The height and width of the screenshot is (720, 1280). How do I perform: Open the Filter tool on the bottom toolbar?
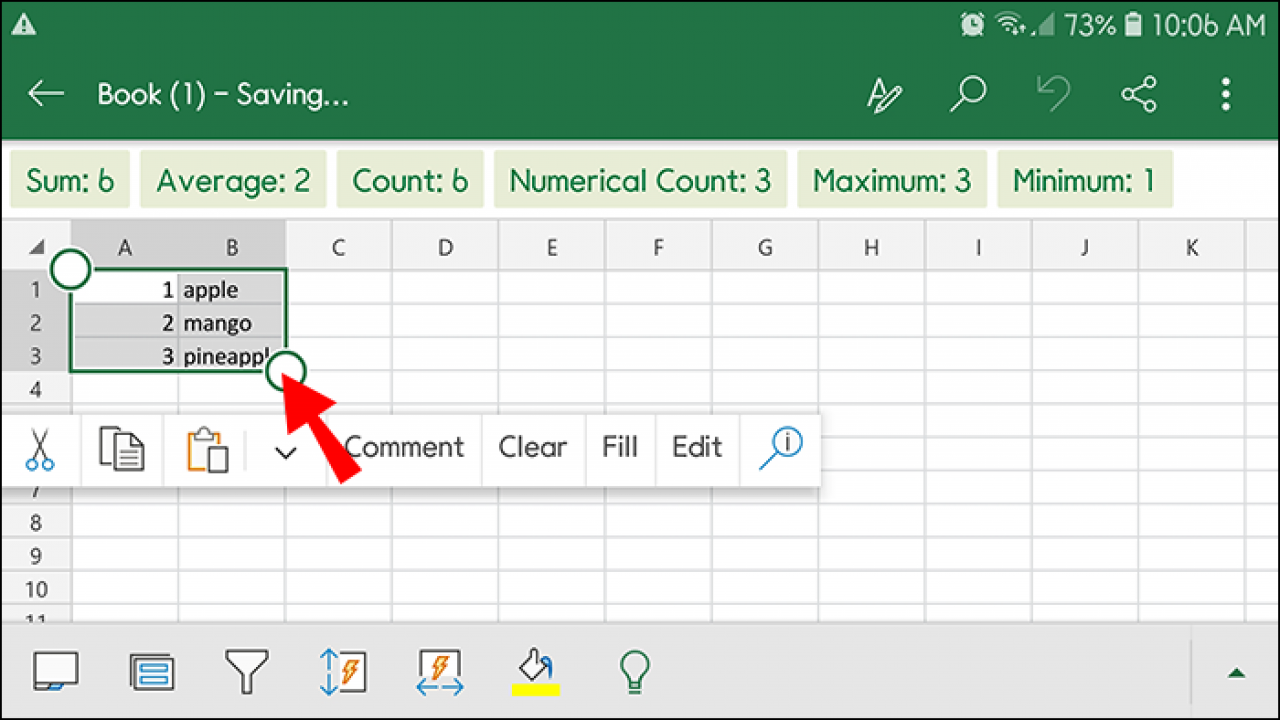click(x=247, y=671)
